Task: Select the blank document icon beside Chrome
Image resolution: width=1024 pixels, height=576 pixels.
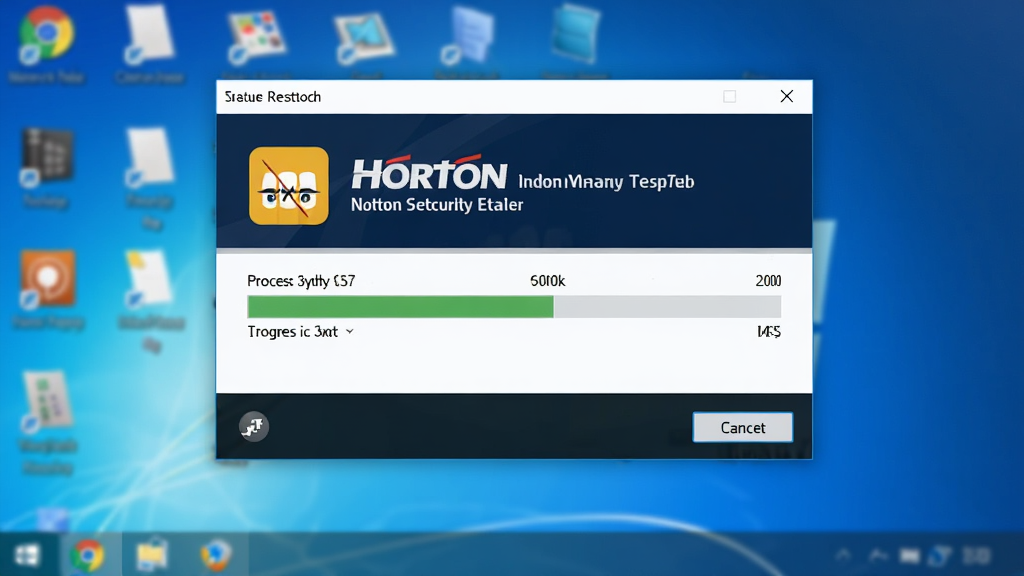Action: pyautogui.click(x=150, y=34)
